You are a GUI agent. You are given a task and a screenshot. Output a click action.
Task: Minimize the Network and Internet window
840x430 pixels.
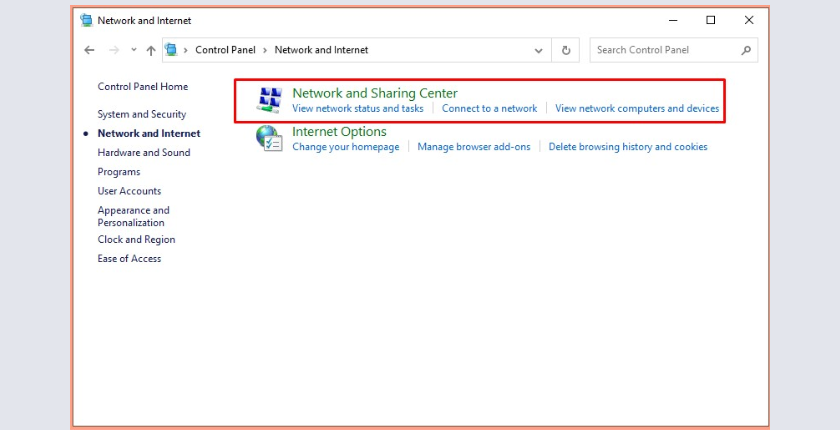[x=673, y=20]
